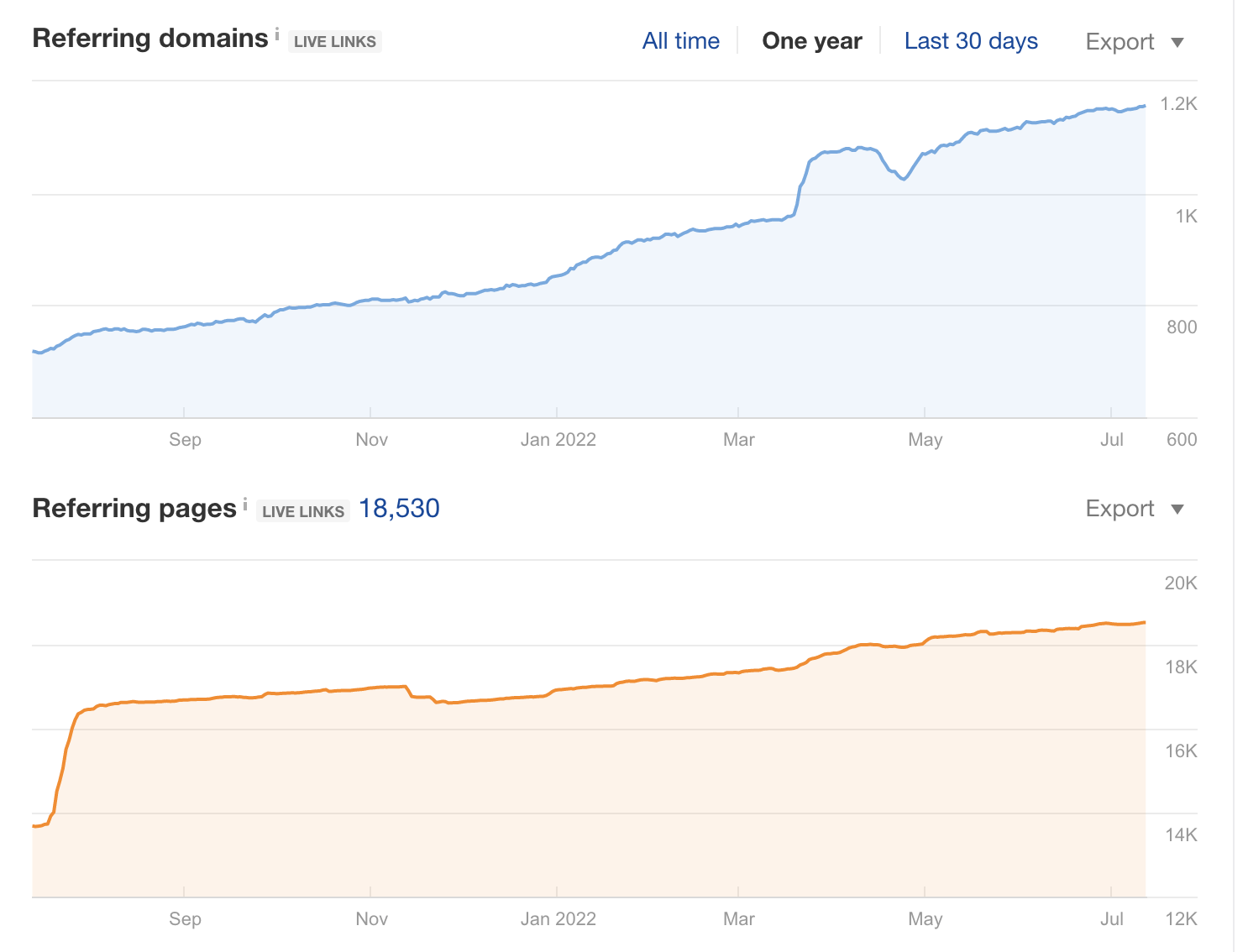Click the Referring domains heading
The image size is (1248, 952).
coord(148,37)
